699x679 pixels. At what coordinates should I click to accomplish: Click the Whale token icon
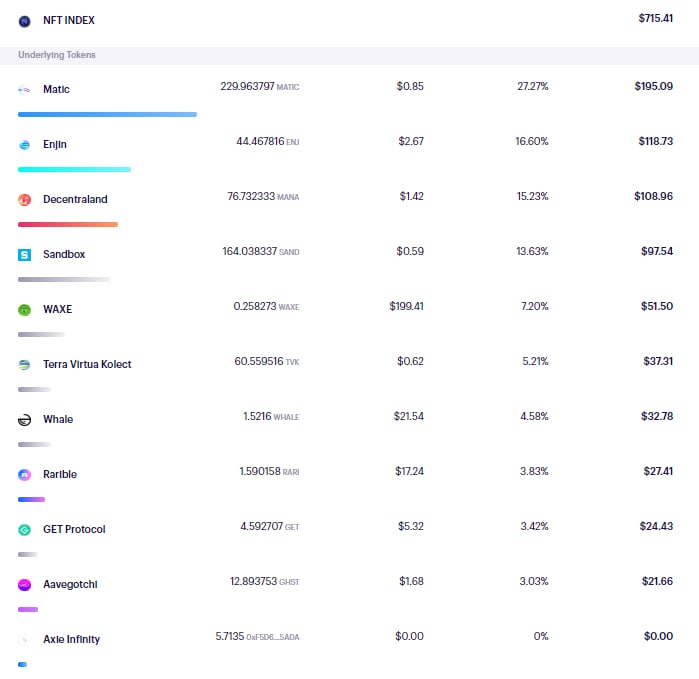tap(25, 420)
